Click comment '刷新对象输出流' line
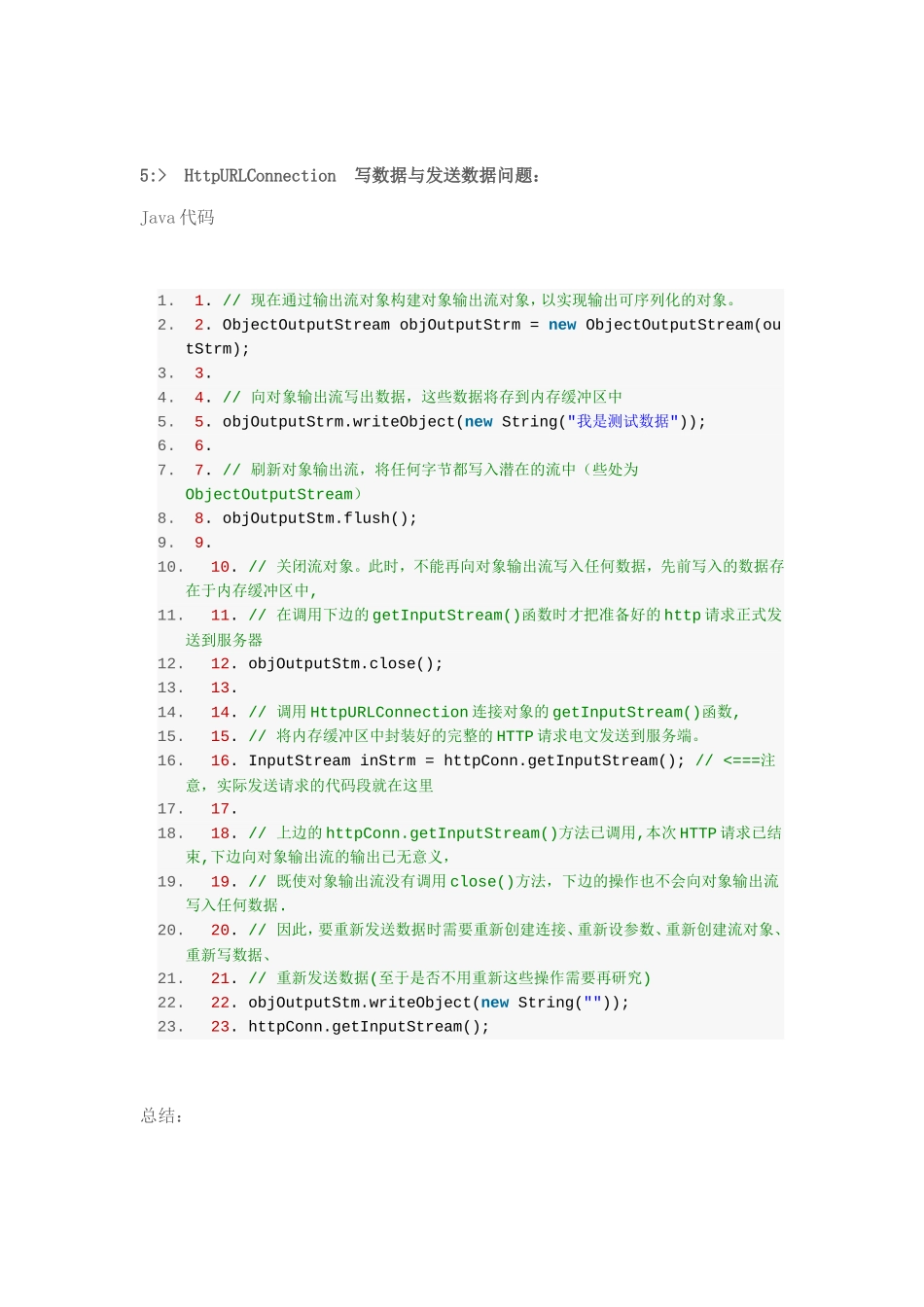 (430, 470)
